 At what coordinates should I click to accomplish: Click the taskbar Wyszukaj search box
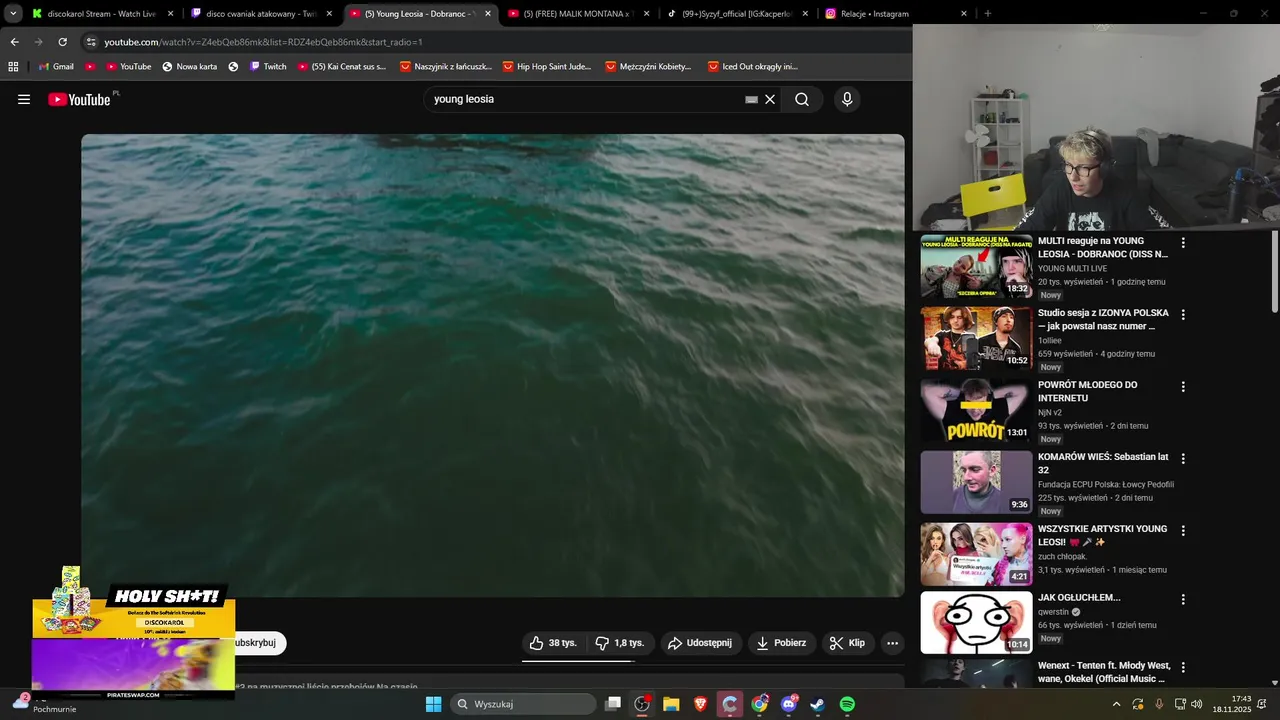click(x=521, y=704)
